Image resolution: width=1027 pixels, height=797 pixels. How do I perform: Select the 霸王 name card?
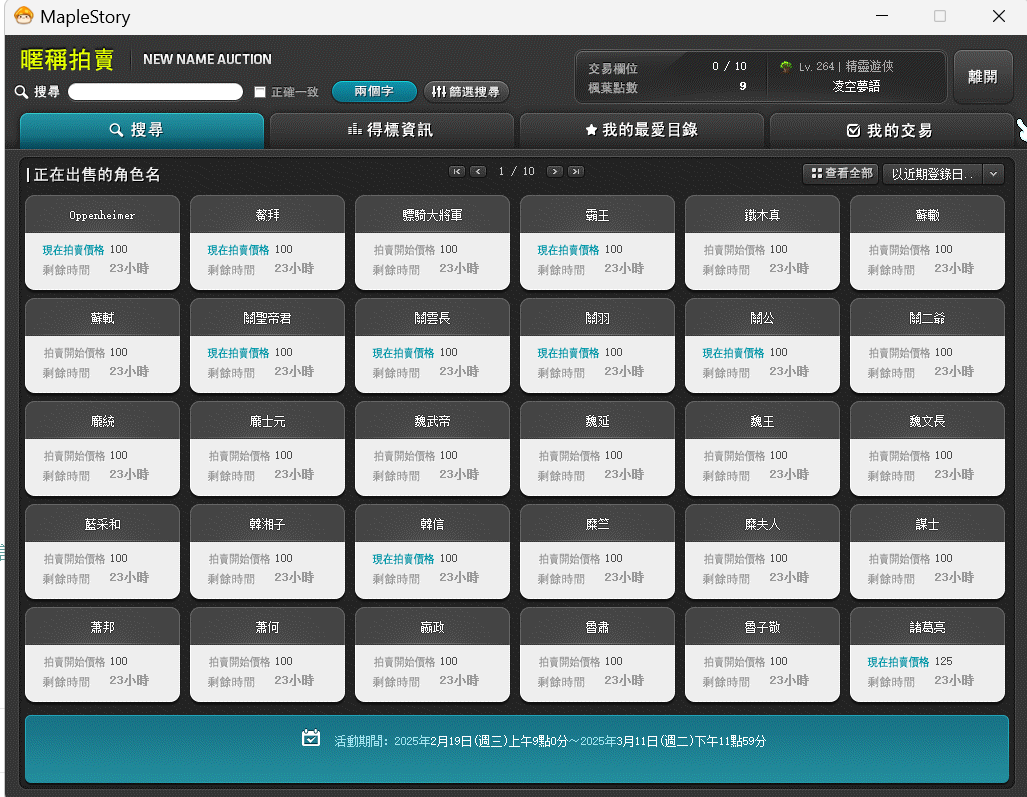tap(597, 242)
